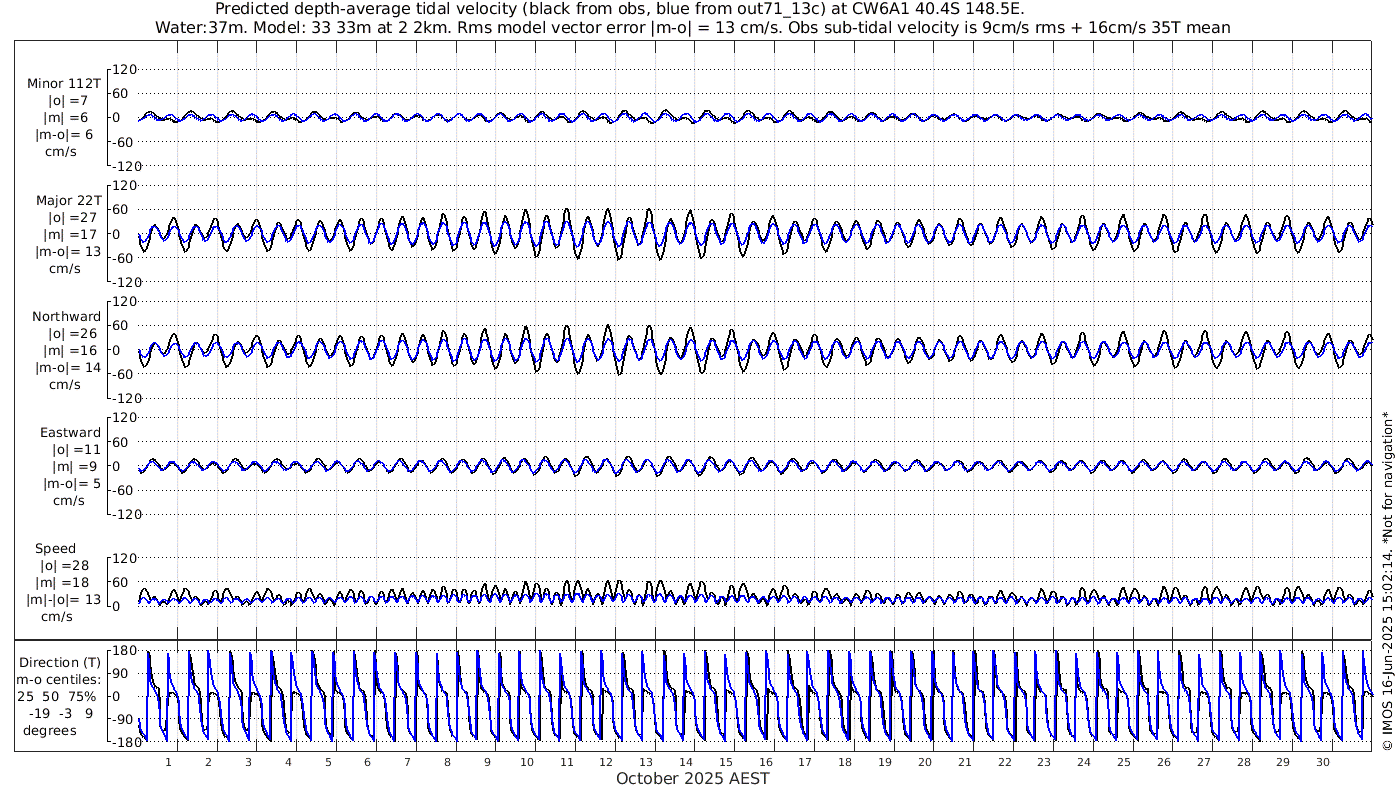This screenshot has height=800, width=1400.
Task: Select day "30" on the date axis
Action: point(1323,762)
